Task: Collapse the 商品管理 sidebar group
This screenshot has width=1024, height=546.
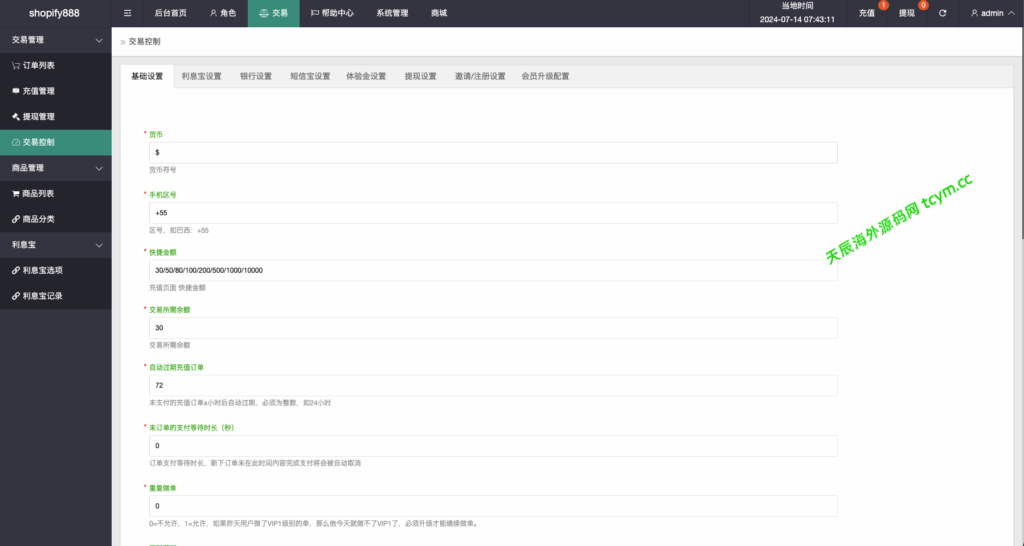Action: coord(56,168)
